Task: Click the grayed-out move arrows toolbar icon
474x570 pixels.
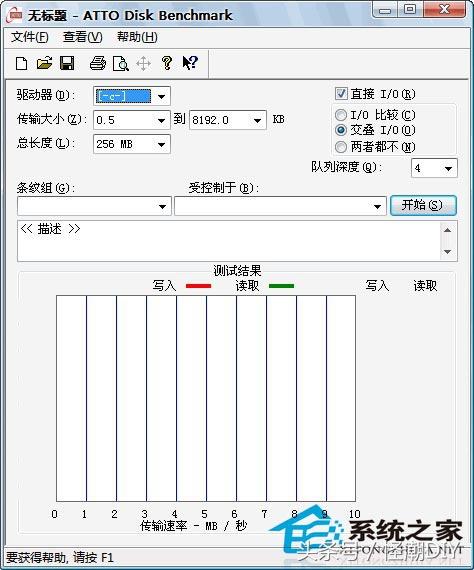Action: pyautogui.click(x=144, y=64)
